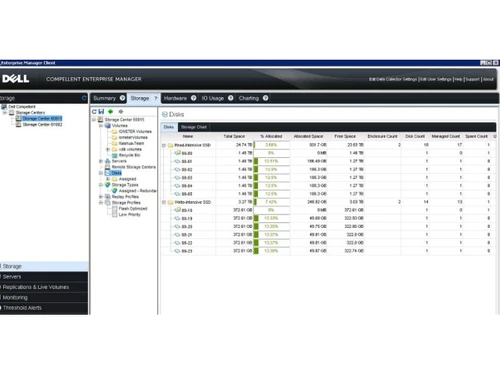Open the Servers navigation section
This screenshot has height=375, width=500.
(44, 277)
